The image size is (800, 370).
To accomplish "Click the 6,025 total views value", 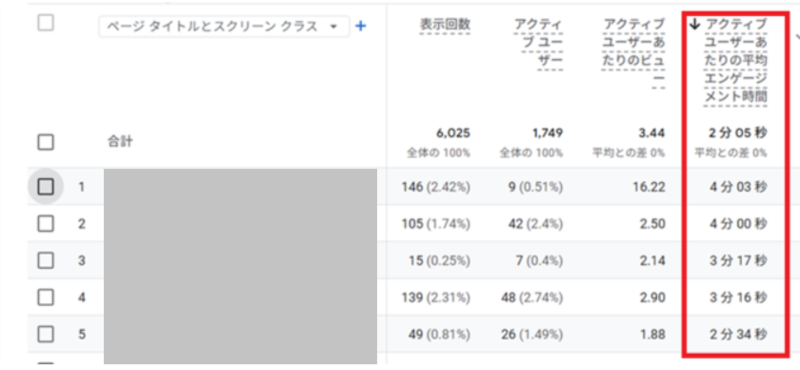I will coord(453,133).
